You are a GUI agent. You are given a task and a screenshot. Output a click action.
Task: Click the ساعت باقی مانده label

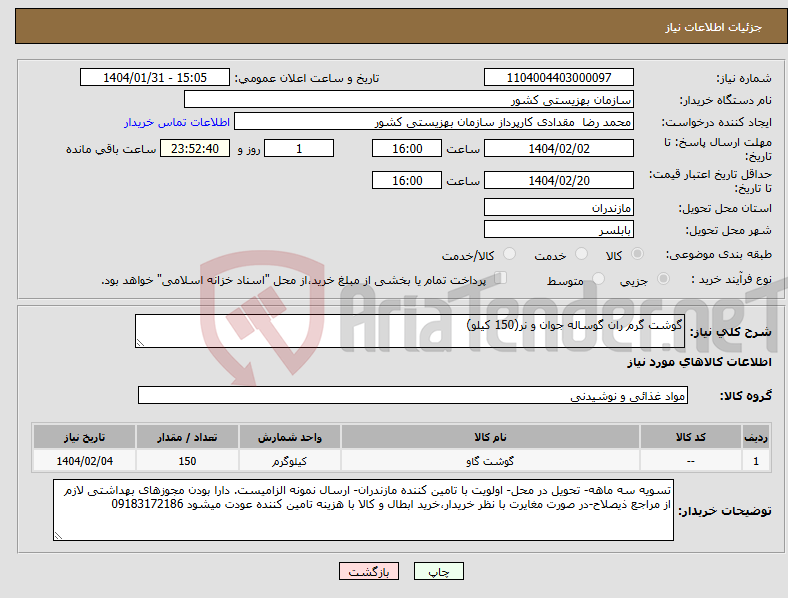point(111,149)
